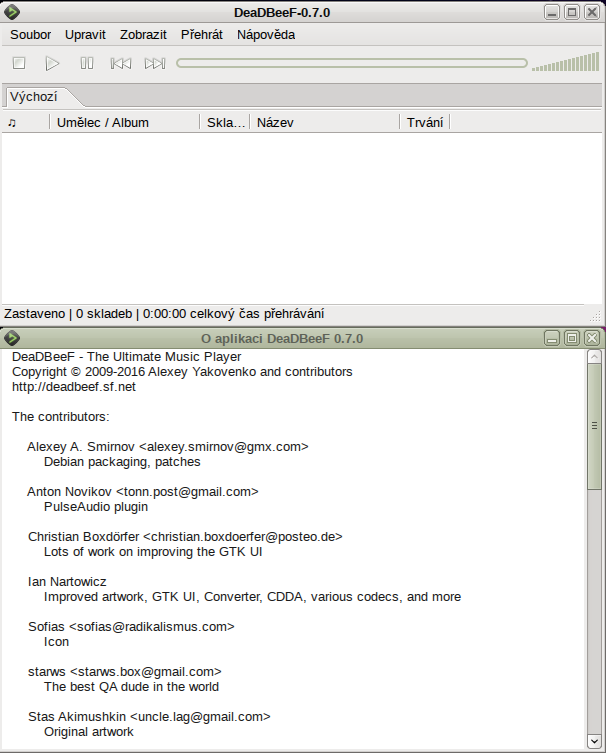606x753 pixels.
Task: Sort by Trvání column header
Action: 424,122
